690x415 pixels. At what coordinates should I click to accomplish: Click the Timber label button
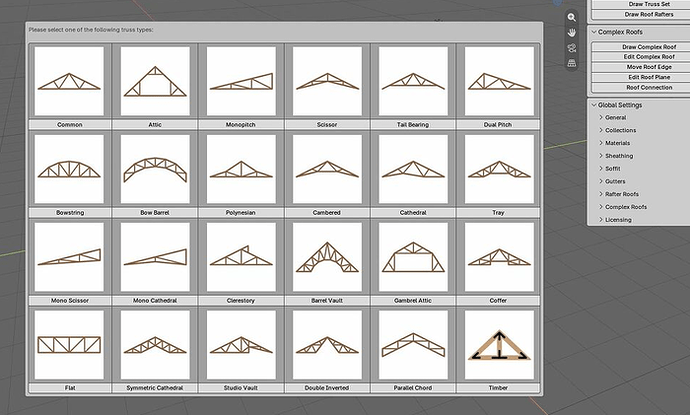[x=498, y=388]
